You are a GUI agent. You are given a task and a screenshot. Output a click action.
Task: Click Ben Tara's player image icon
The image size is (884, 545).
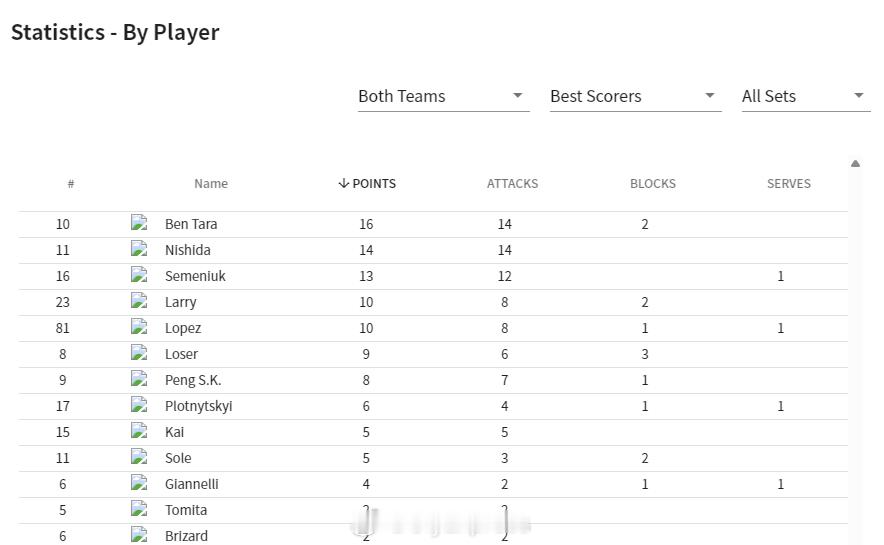click(x=139, y=223)
